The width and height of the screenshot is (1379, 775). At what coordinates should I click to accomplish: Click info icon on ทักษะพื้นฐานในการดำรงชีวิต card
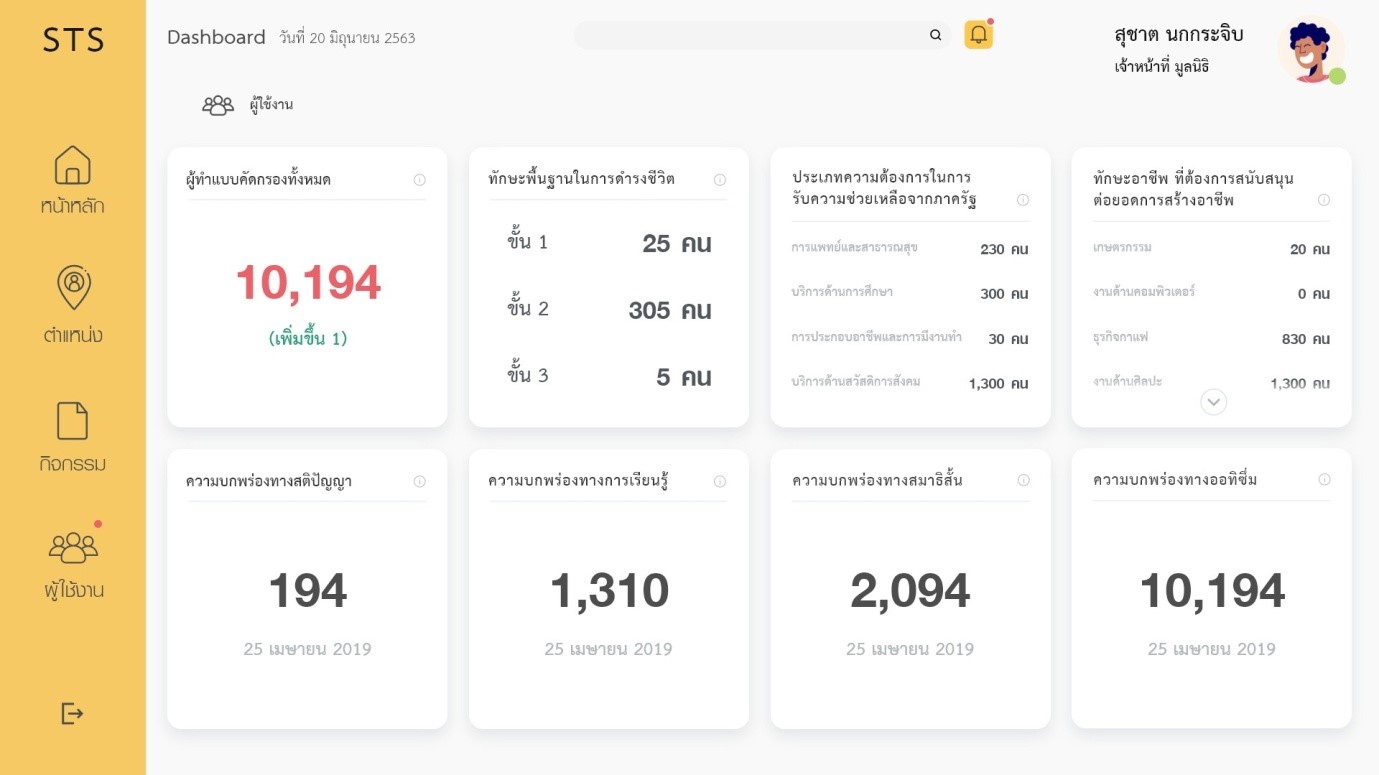point(720,180)
